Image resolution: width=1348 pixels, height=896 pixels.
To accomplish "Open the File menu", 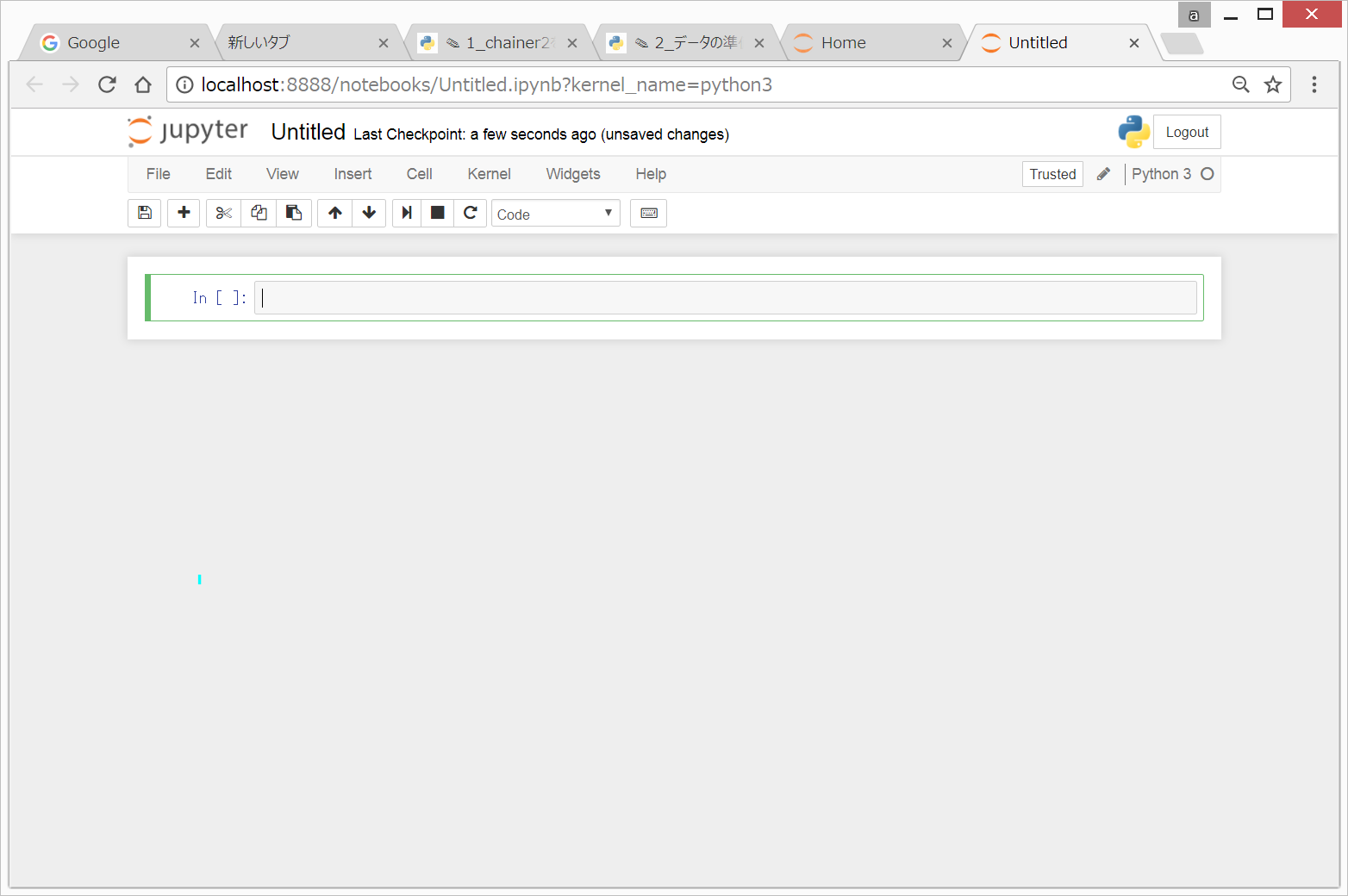I will [158, 174].
